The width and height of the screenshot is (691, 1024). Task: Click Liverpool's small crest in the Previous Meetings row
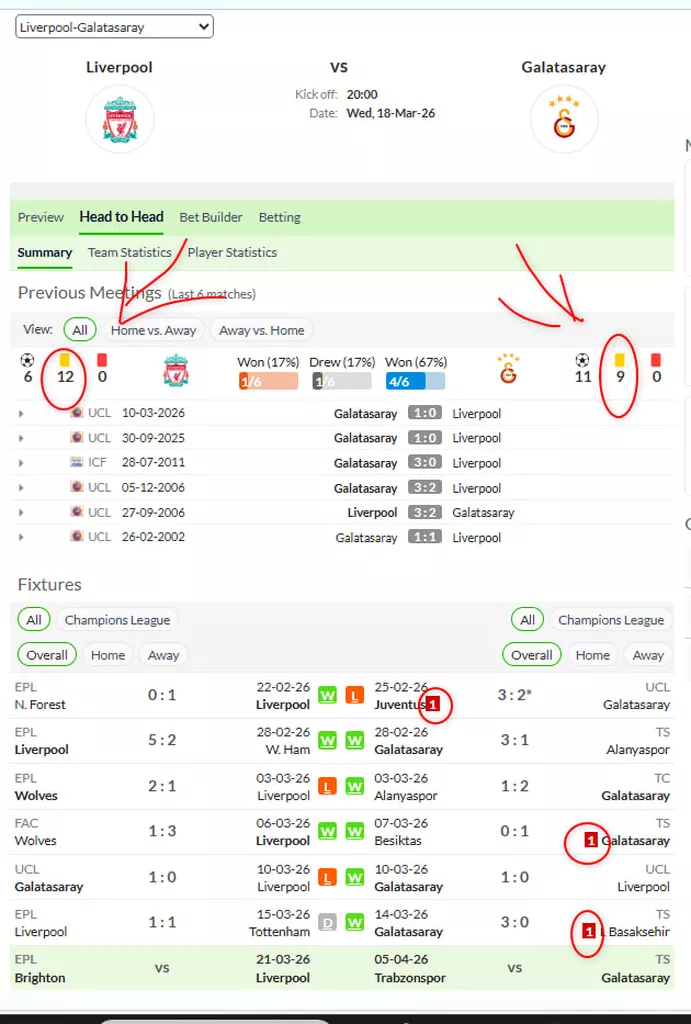pos(176,371)
